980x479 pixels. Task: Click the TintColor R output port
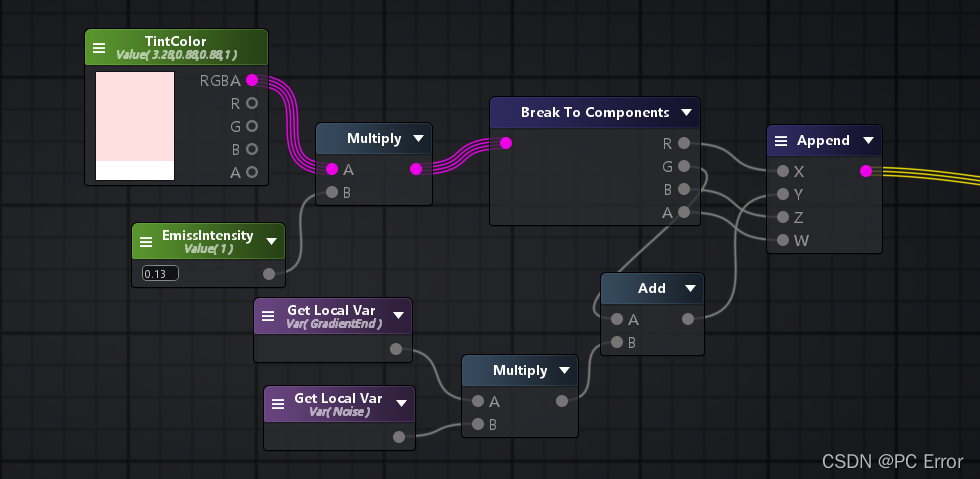tap(252, 103)
